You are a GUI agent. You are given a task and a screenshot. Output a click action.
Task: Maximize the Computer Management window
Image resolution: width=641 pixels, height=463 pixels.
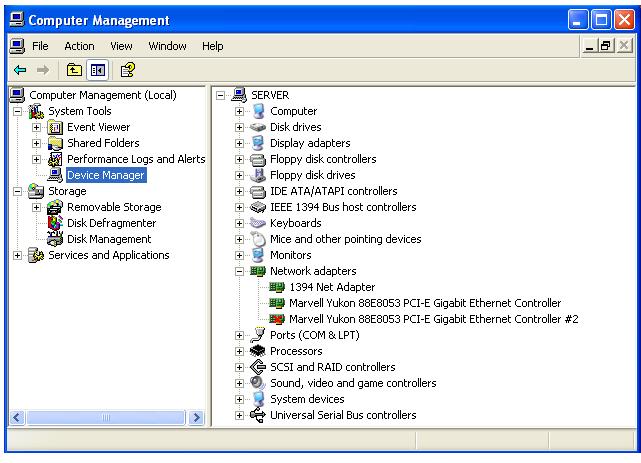[601, 20]
